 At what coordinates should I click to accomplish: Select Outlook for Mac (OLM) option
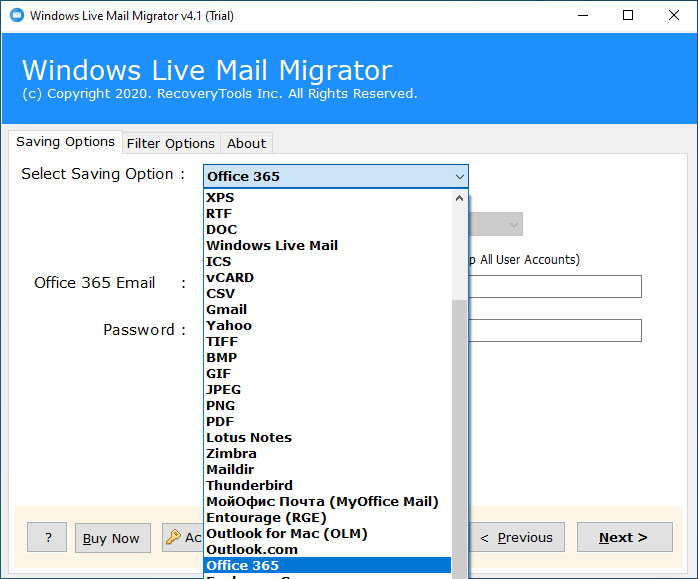coord(328,534)
